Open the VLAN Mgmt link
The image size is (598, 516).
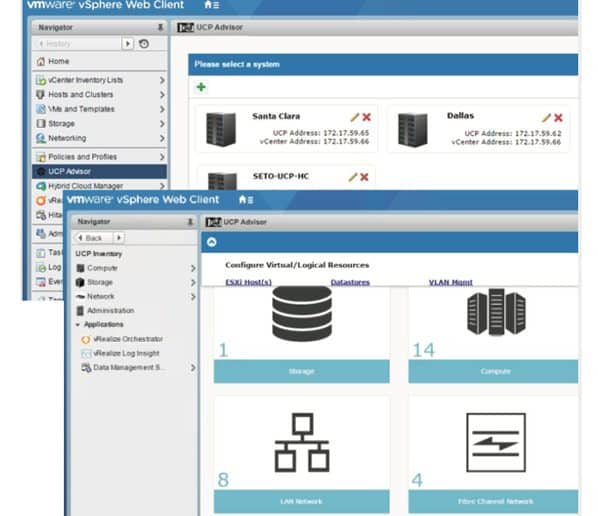[450, 282]
